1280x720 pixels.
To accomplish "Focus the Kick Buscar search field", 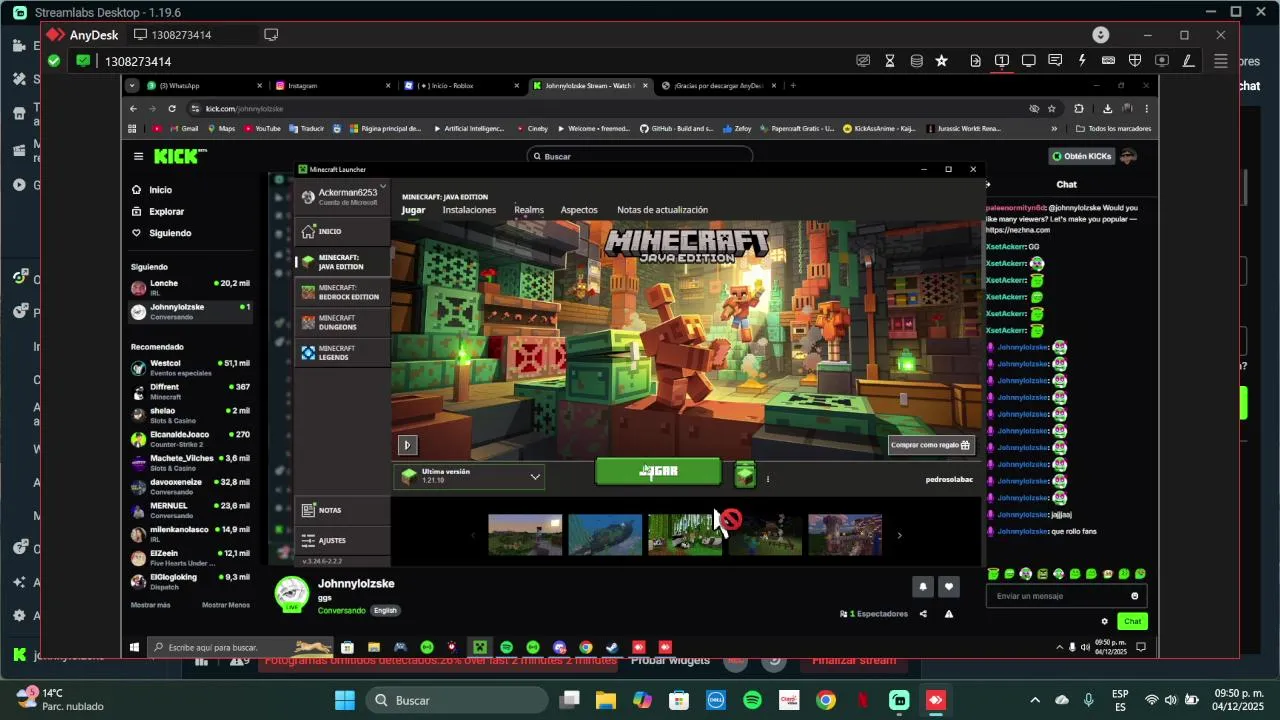I will click(640, 156).
